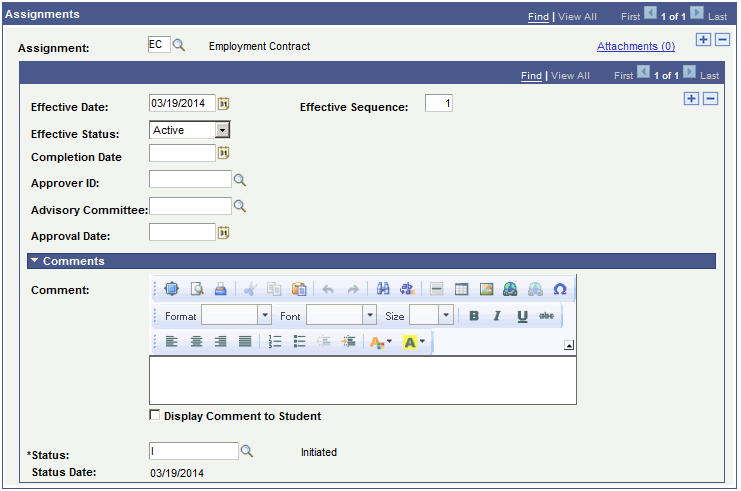Open the Font dropdown in editor
Screen dimensions: 741x491
tap(370, 315)
